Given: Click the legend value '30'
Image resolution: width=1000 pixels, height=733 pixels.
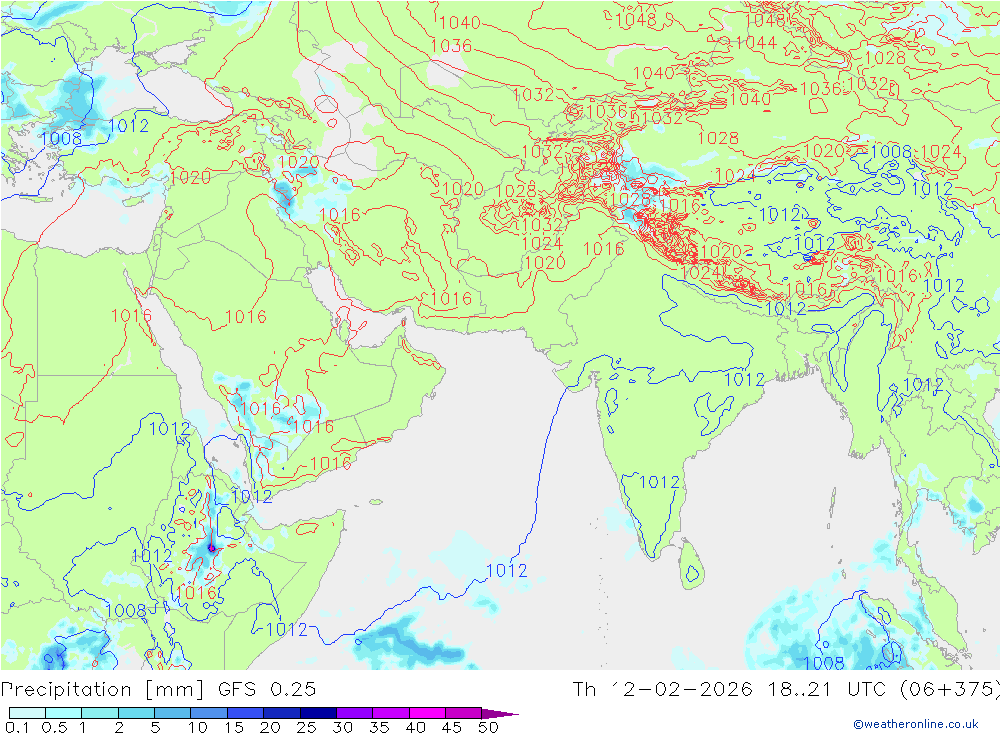Looking at the screenshot, I should pos(342,727).
